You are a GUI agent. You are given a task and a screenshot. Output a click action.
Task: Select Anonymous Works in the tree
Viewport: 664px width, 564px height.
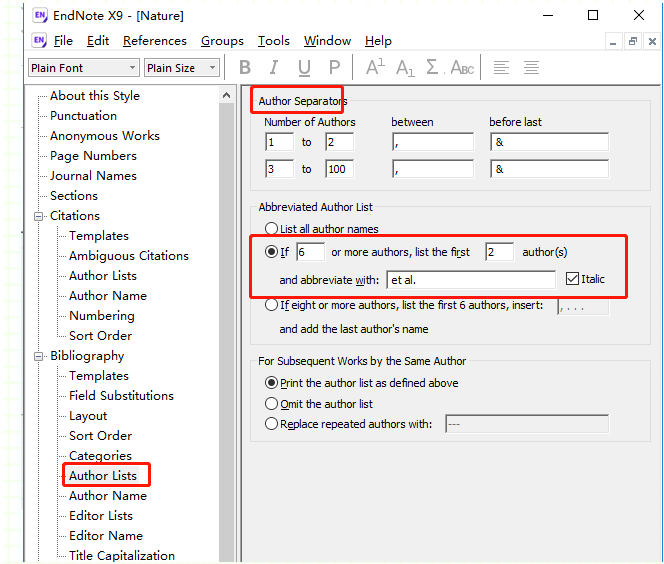[105, 135]
